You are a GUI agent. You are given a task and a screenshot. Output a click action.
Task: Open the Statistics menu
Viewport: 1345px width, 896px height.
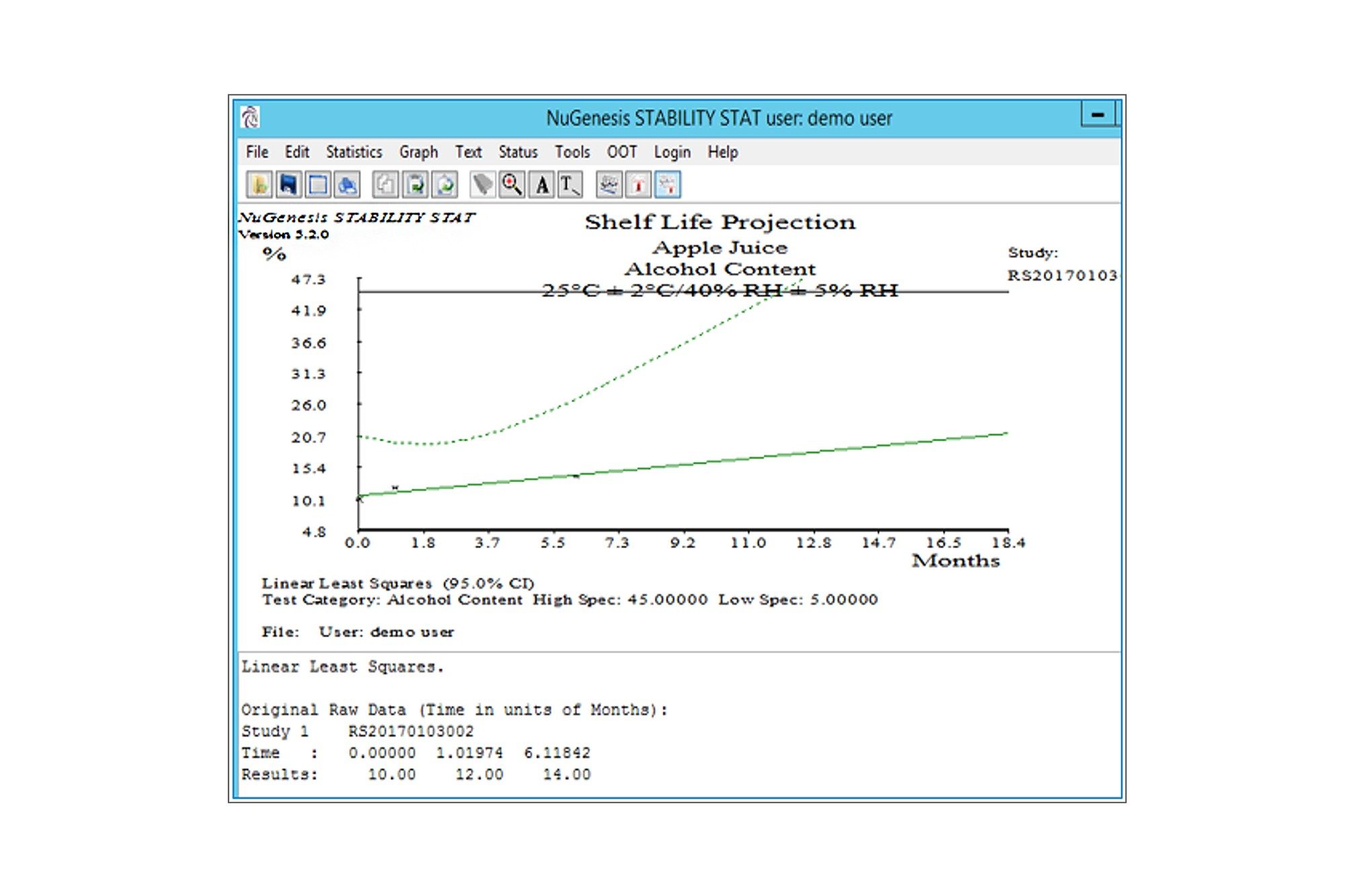354,152
